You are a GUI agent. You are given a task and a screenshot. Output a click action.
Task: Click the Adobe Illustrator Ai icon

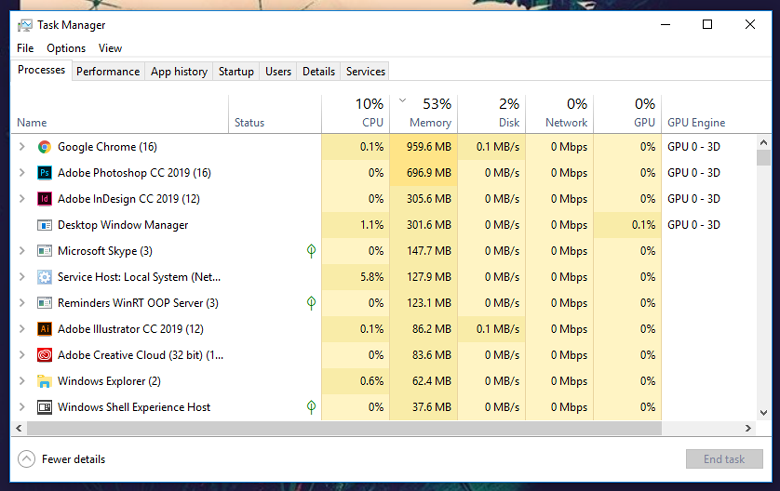point(44,329)
